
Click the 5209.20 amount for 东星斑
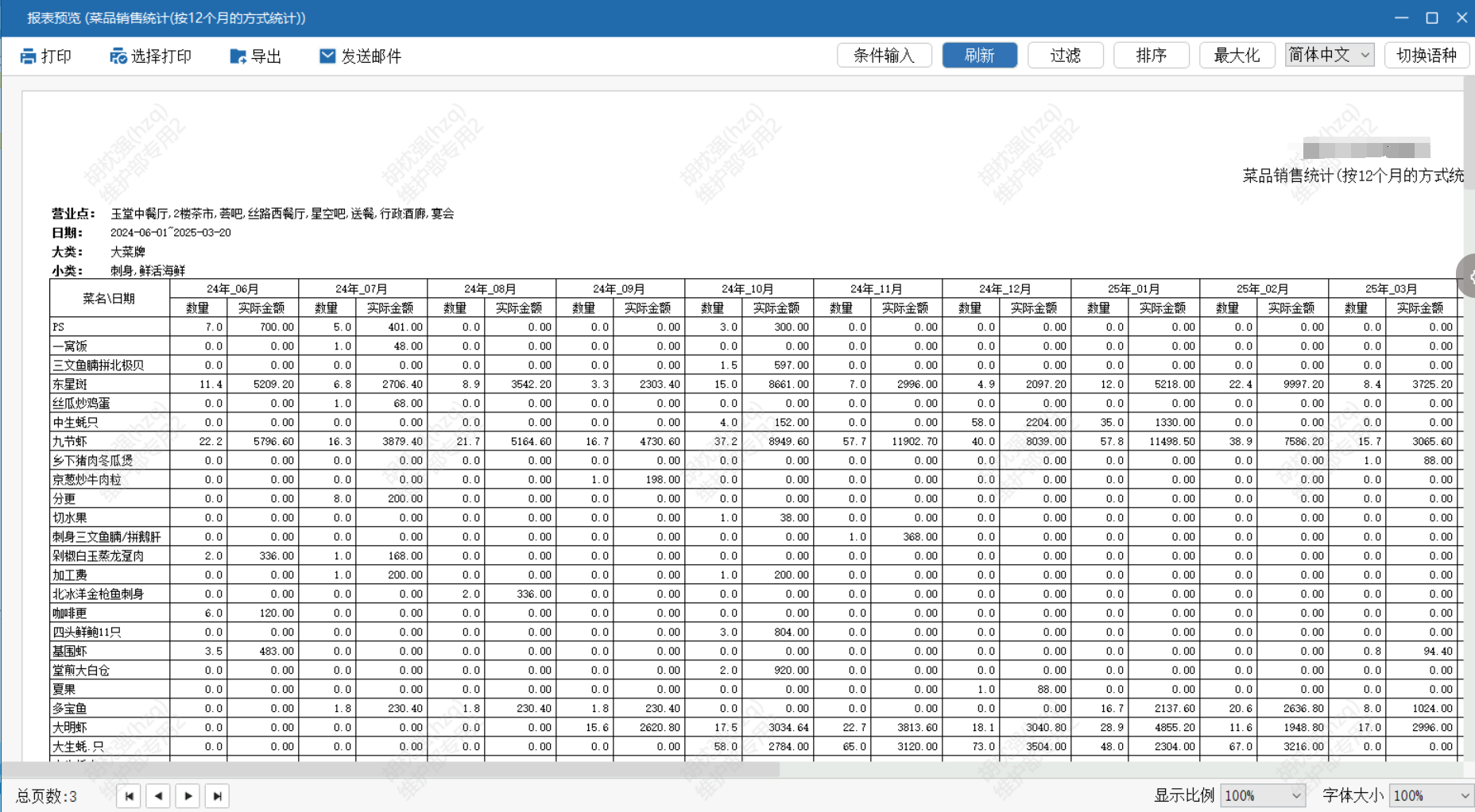click(x=263, y=385)
